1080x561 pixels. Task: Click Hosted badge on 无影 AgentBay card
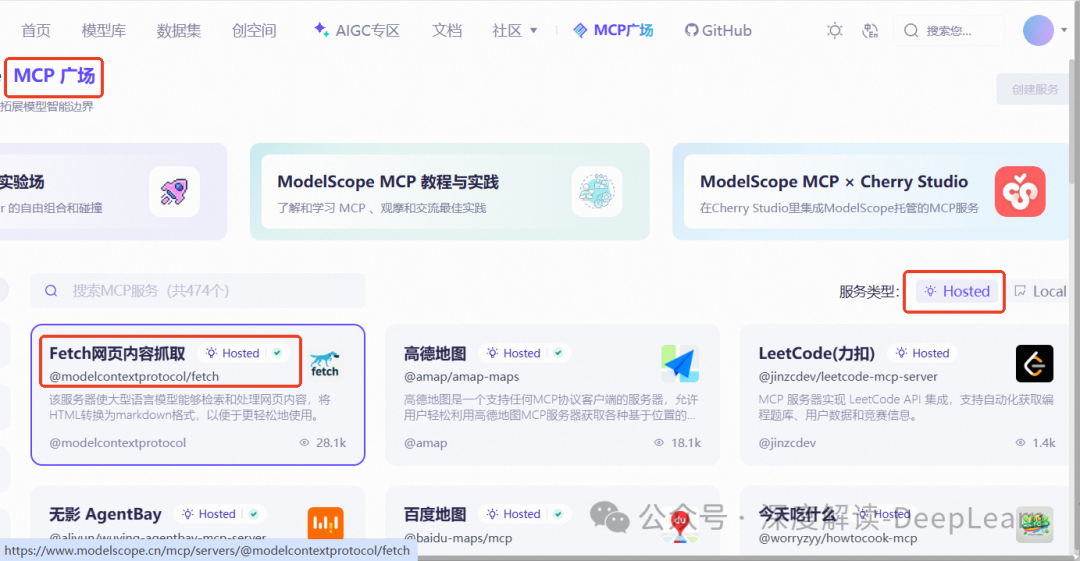[209, 514]
